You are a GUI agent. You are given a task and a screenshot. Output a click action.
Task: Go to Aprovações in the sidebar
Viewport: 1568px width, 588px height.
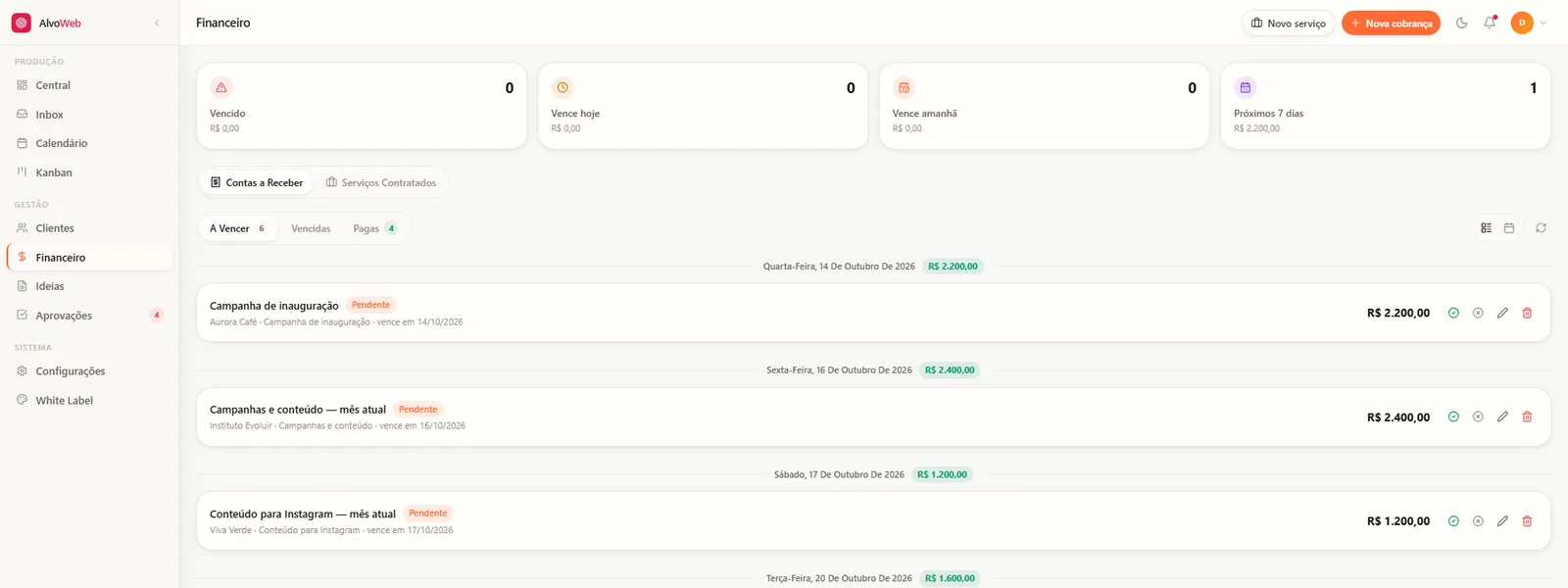click(x=89, y=316)
